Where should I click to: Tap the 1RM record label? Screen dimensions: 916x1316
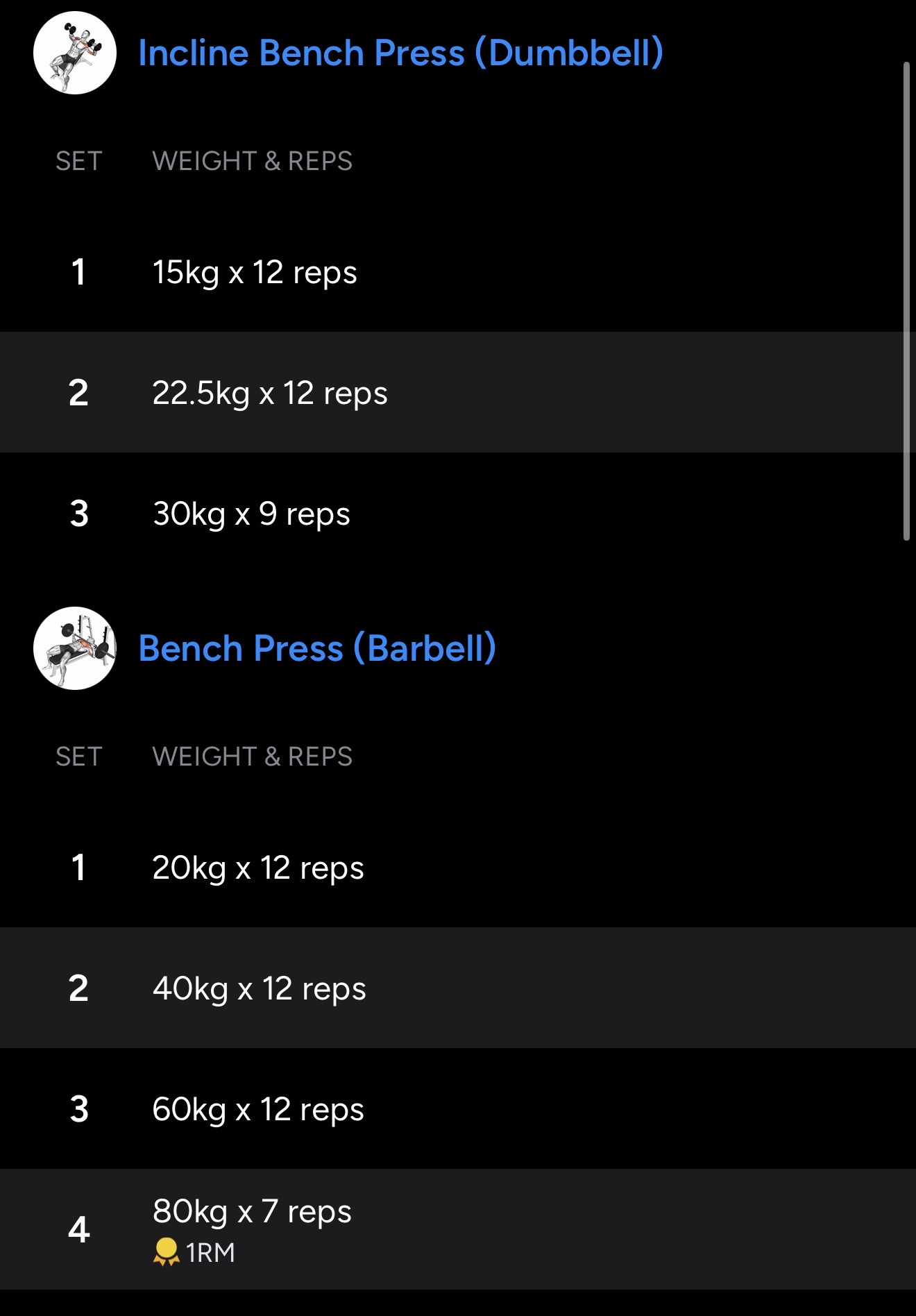click(x=210, y=1253)
